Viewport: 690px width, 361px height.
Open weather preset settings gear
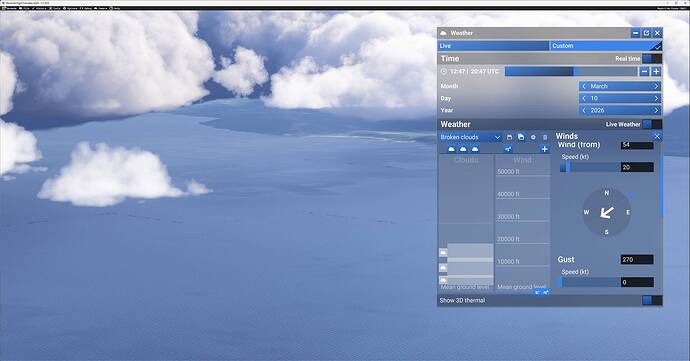coord(533,137)
